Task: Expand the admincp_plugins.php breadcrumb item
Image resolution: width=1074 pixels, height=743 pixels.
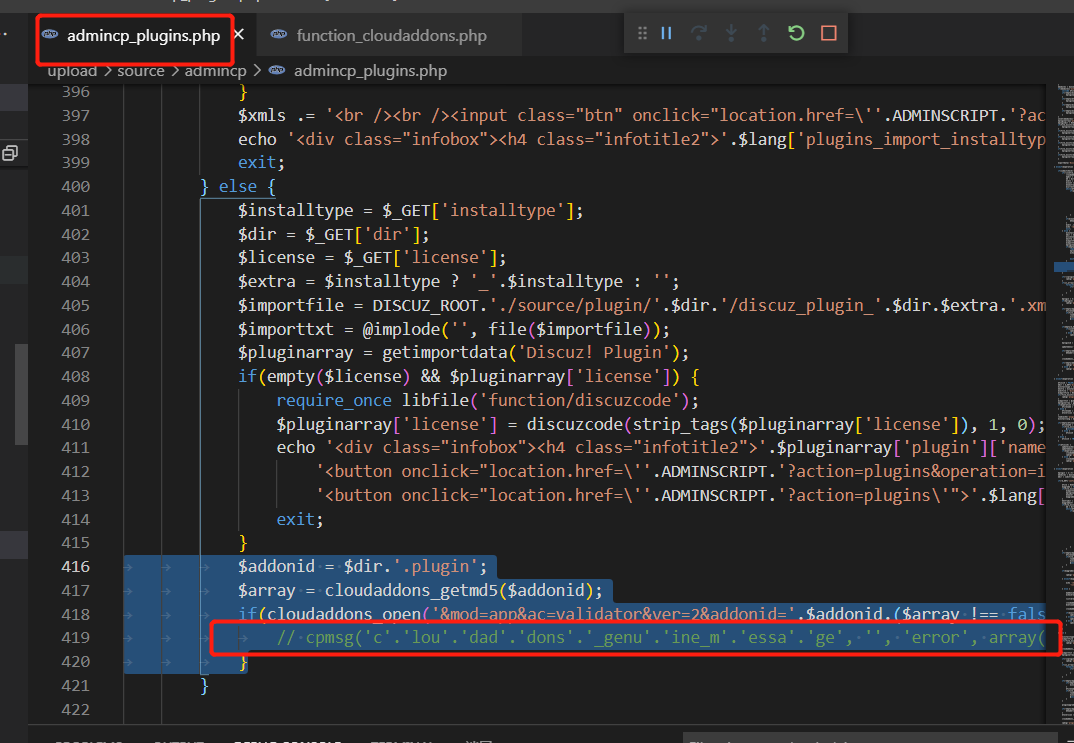Action: 370,71
